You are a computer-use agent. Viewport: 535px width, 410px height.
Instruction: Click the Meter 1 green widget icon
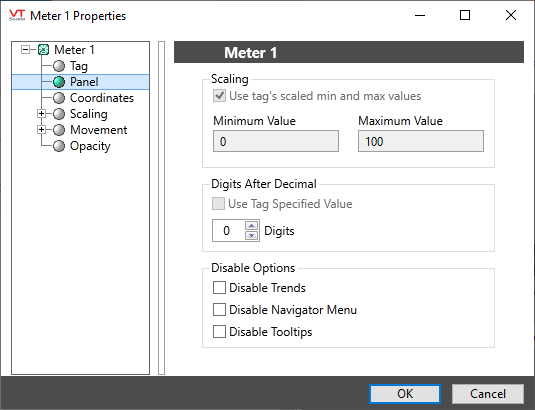point(43,50)
